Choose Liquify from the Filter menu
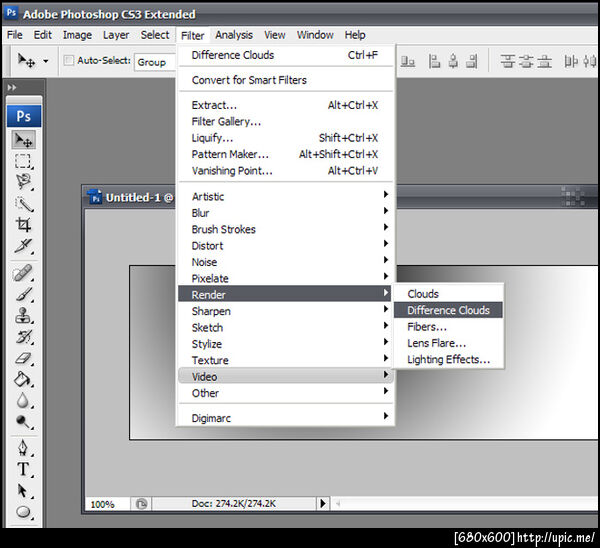 (285, 138)
